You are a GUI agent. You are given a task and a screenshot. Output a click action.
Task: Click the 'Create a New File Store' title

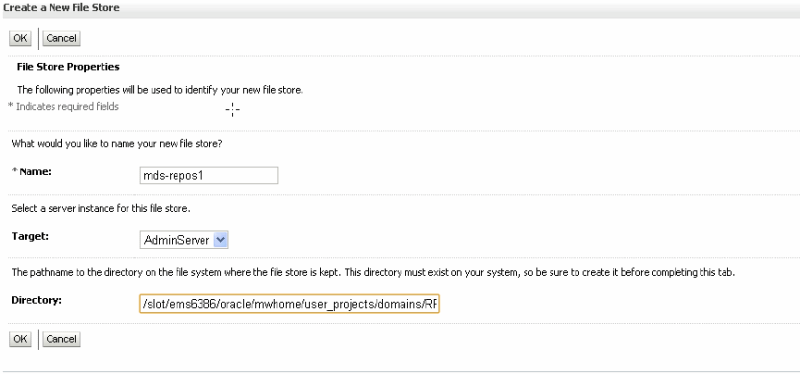(61, 8)
